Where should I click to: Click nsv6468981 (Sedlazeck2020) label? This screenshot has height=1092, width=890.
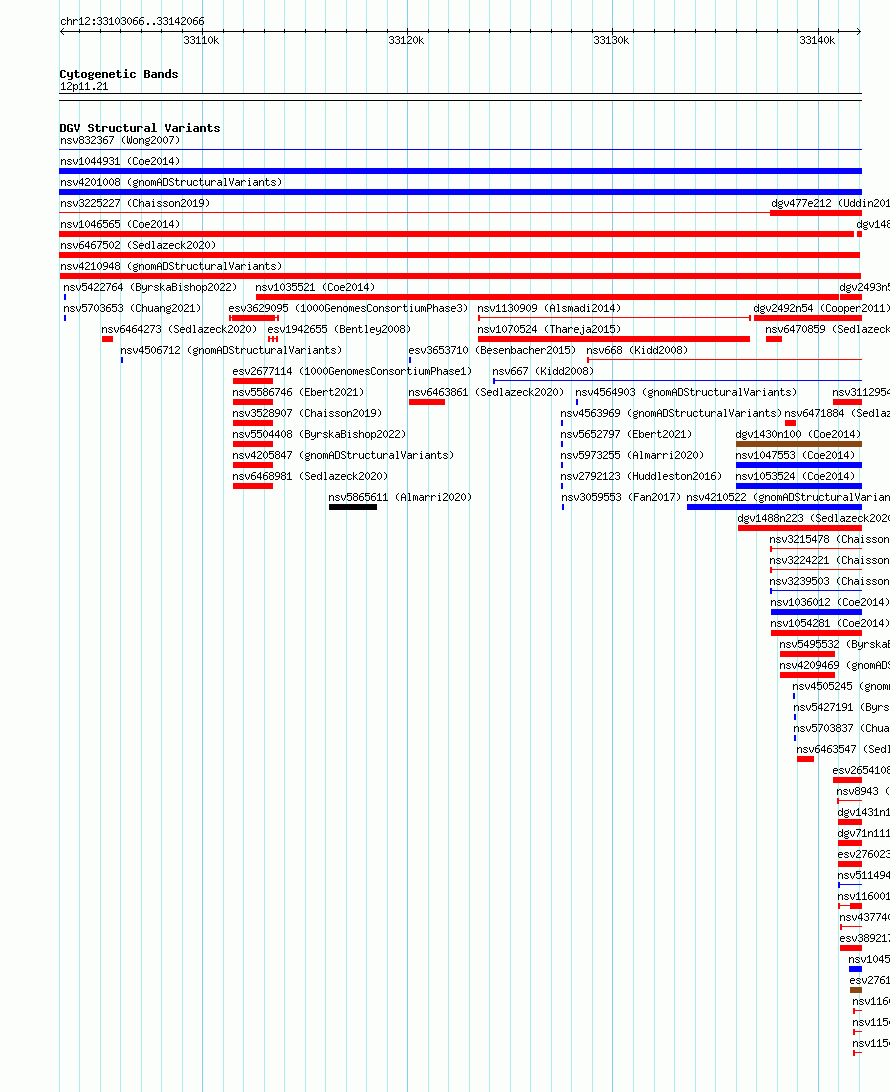(310, 476)
